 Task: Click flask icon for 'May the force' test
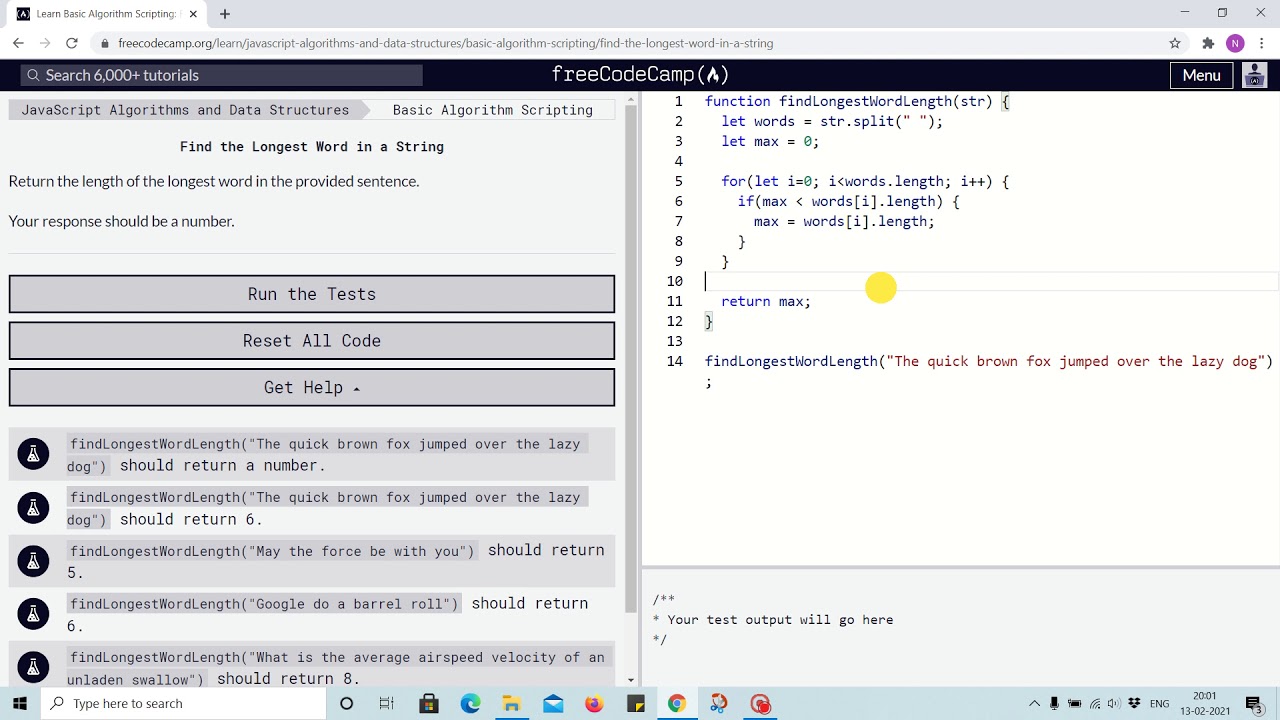[x=33, y=561]
